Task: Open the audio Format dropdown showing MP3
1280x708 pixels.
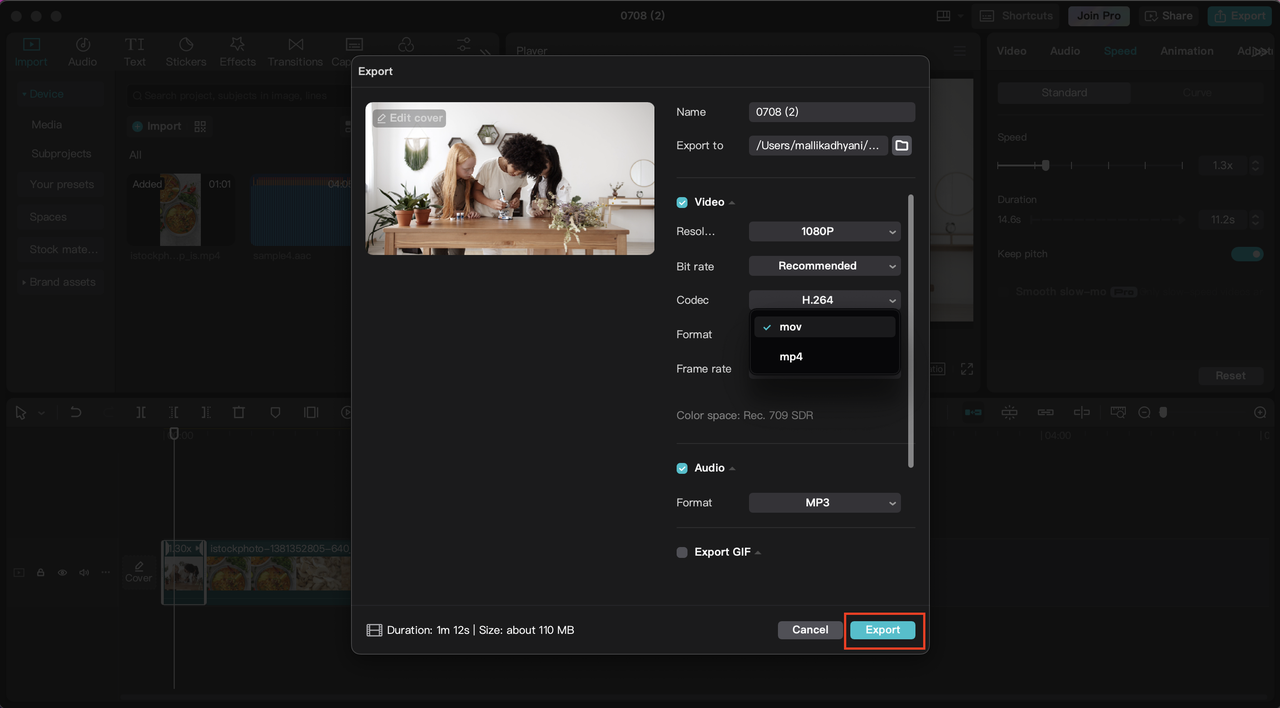Action: [x=825, y=503]
